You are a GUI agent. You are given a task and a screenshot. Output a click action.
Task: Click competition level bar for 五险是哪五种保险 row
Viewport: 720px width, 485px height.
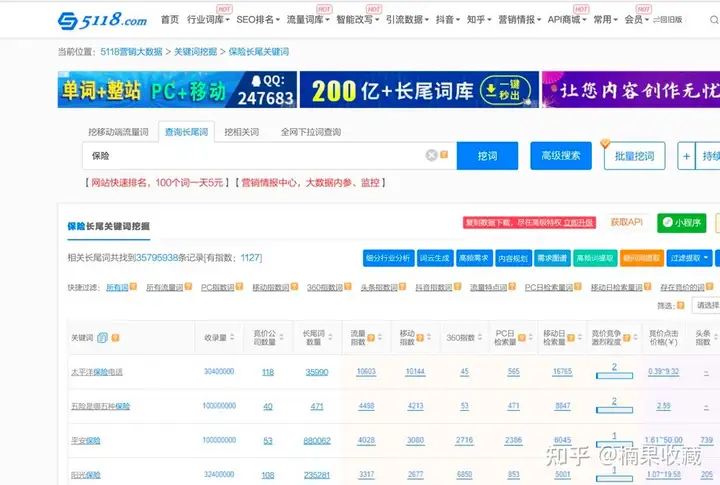614,410
